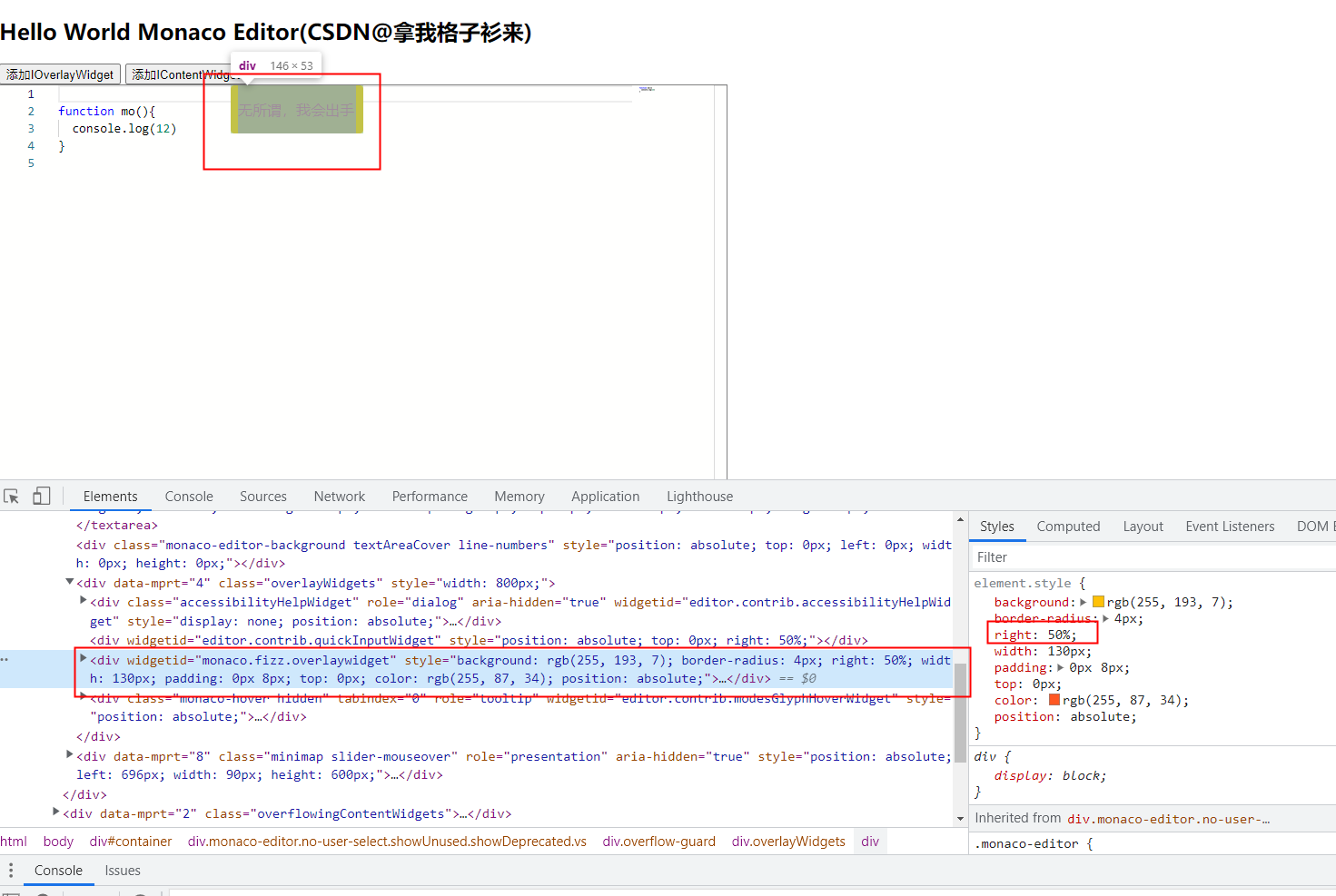Expand the monaco.fizz.overlaywidget div node
The image size is (1336, 896).
point(84,659)
